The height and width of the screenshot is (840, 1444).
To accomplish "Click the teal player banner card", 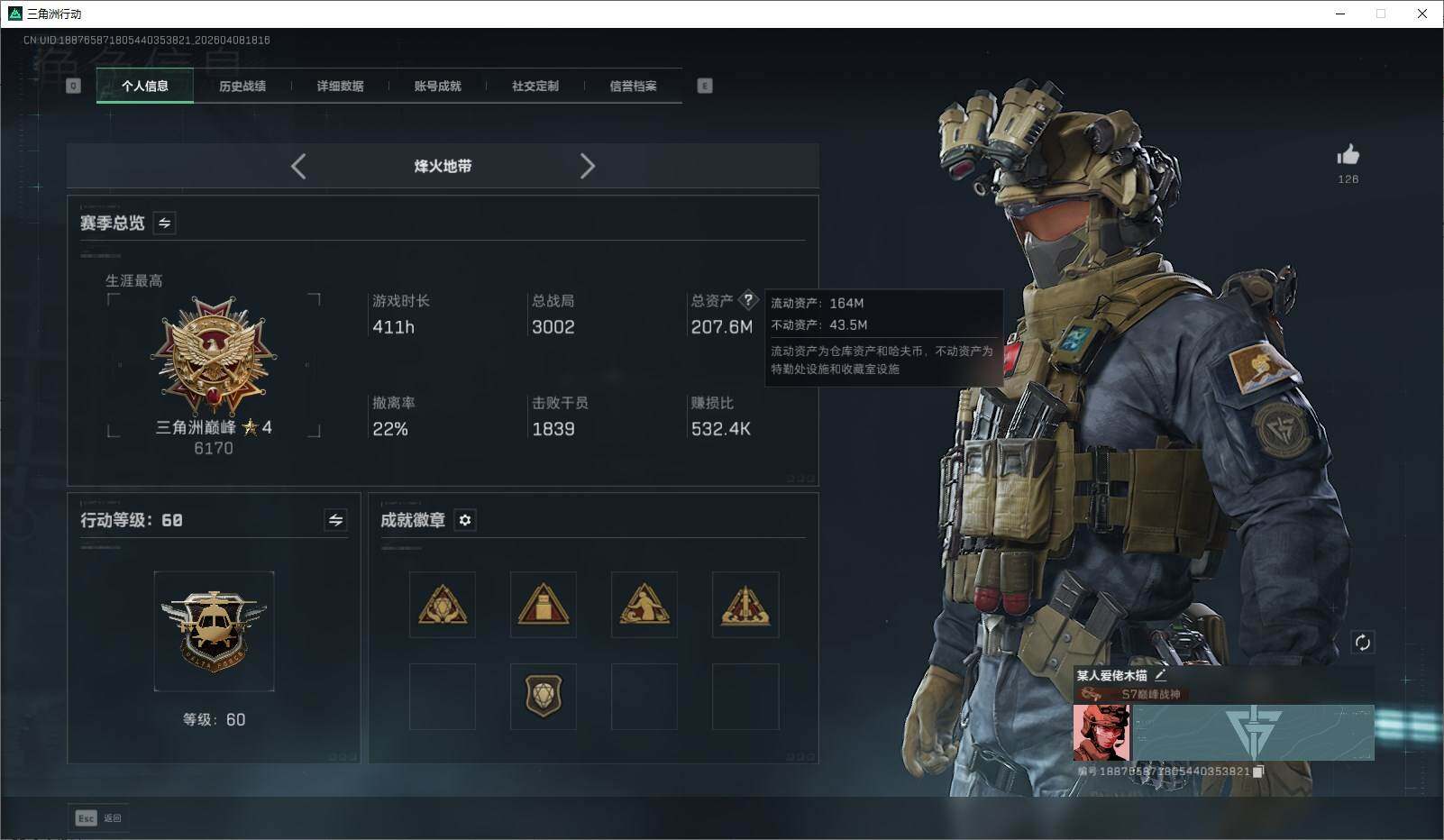I will point(1254,733).
